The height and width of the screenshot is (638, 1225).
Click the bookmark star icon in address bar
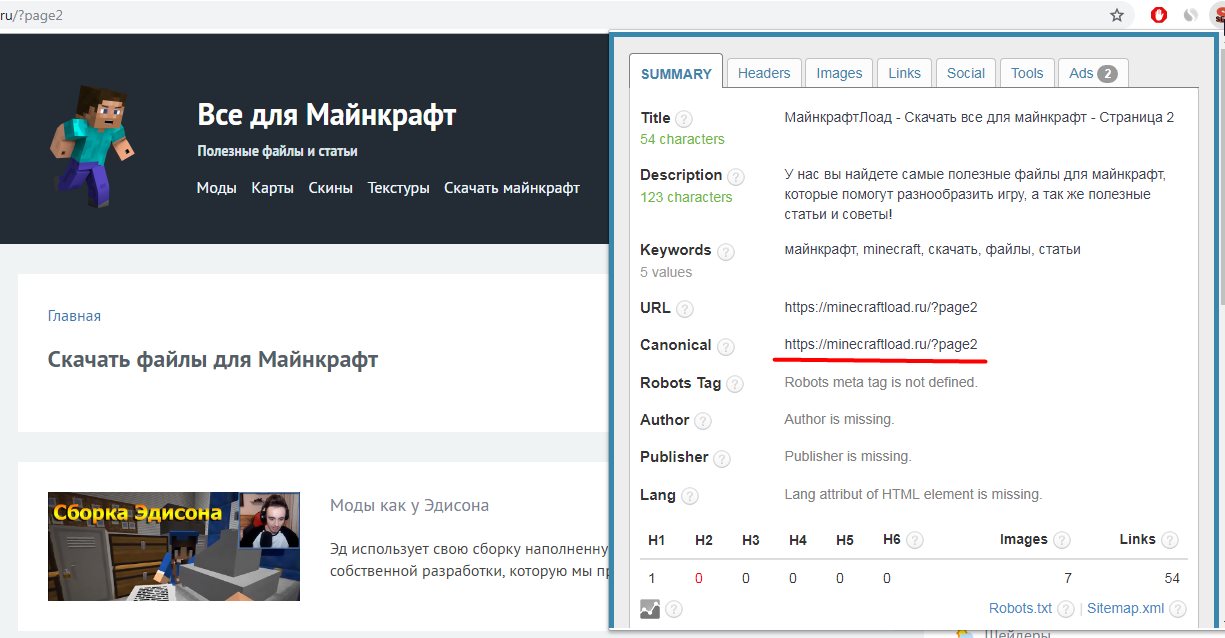click(1117, 15)
